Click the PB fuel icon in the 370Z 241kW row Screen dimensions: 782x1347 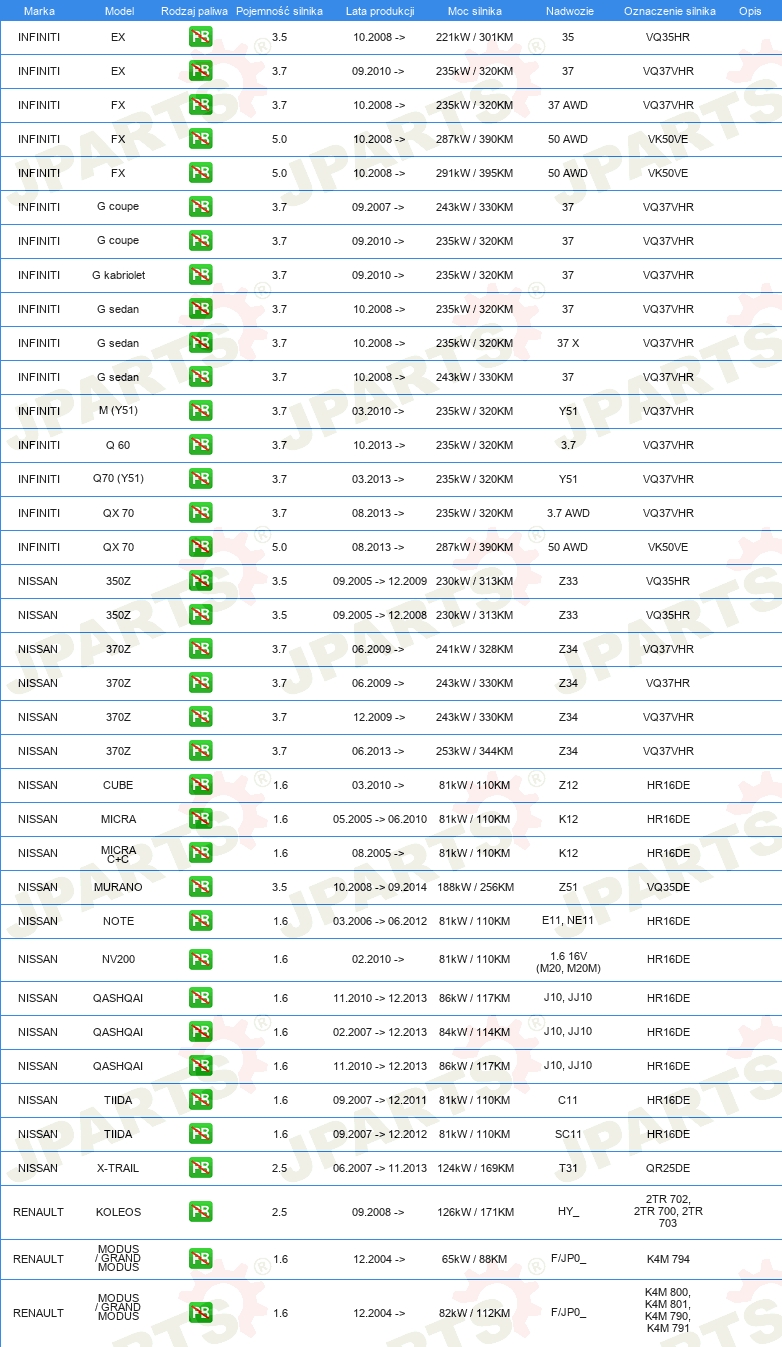[200, 649]
